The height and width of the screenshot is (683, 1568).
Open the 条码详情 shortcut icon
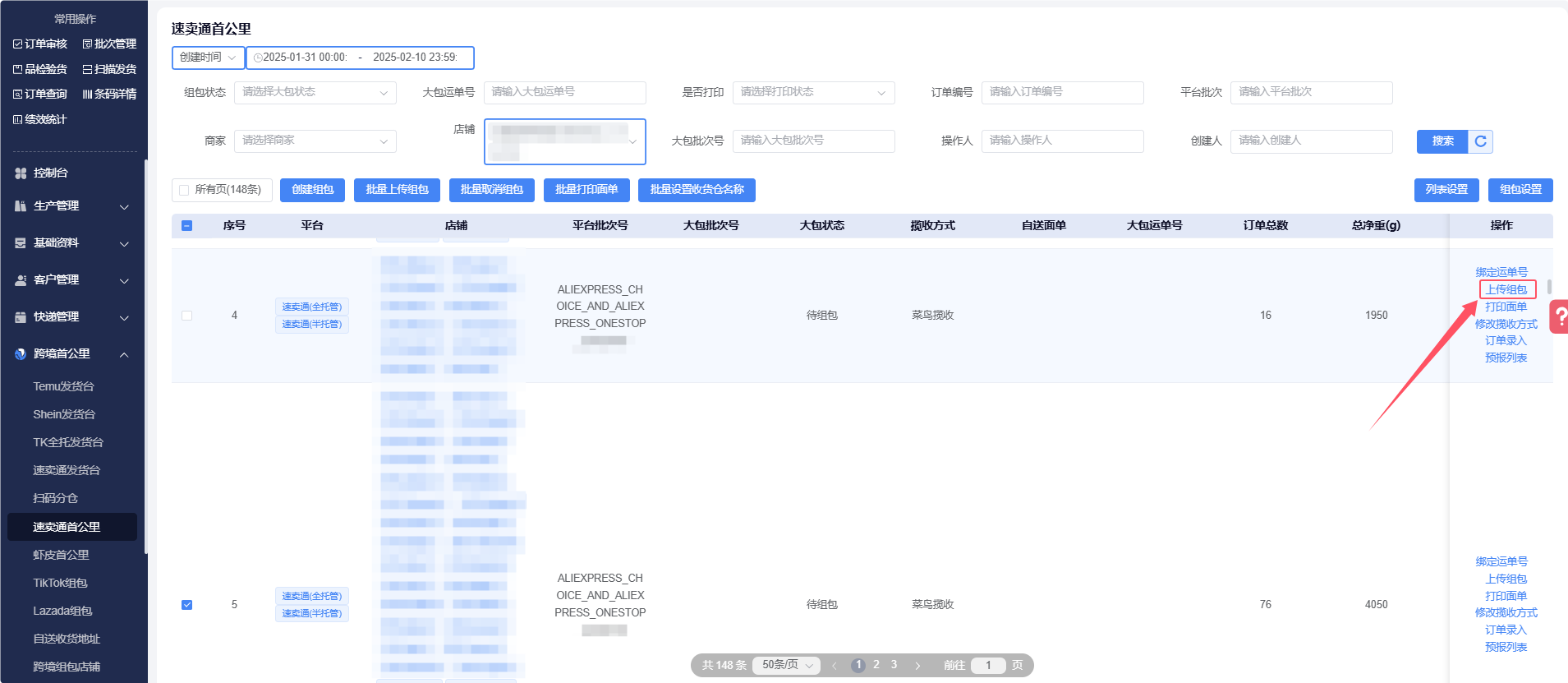click(x=87, y=95)
